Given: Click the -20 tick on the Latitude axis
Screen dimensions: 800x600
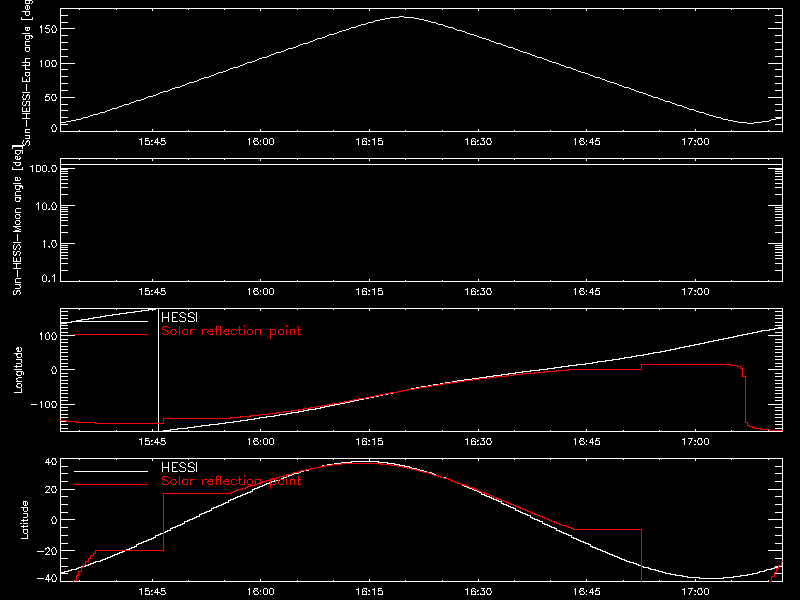Looking at the screenshot, I should [x=47, y=551].
